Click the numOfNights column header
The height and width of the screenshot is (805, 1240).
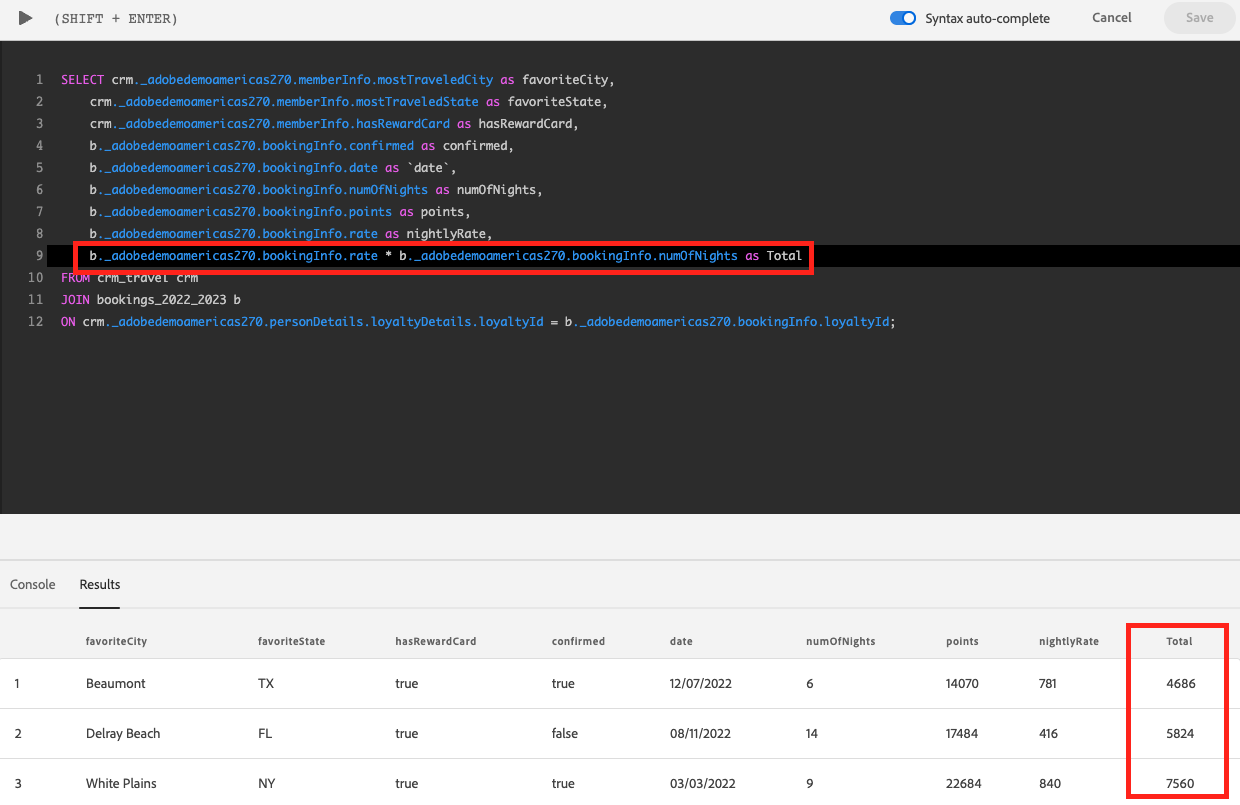pos(840,641)
